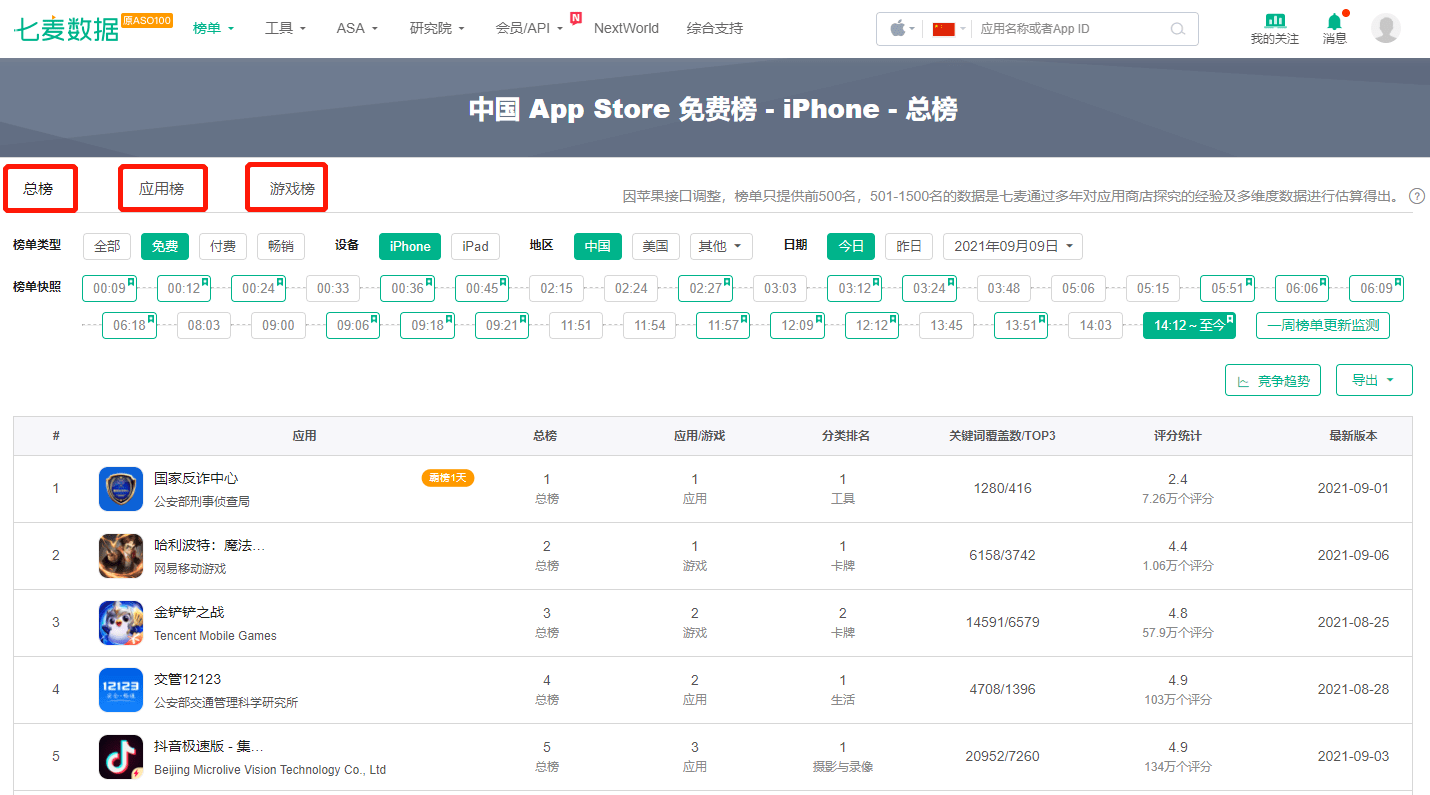Expand the ASA navigation dropdown
This screenshot has height=795, width=1430.
(358, 28)
